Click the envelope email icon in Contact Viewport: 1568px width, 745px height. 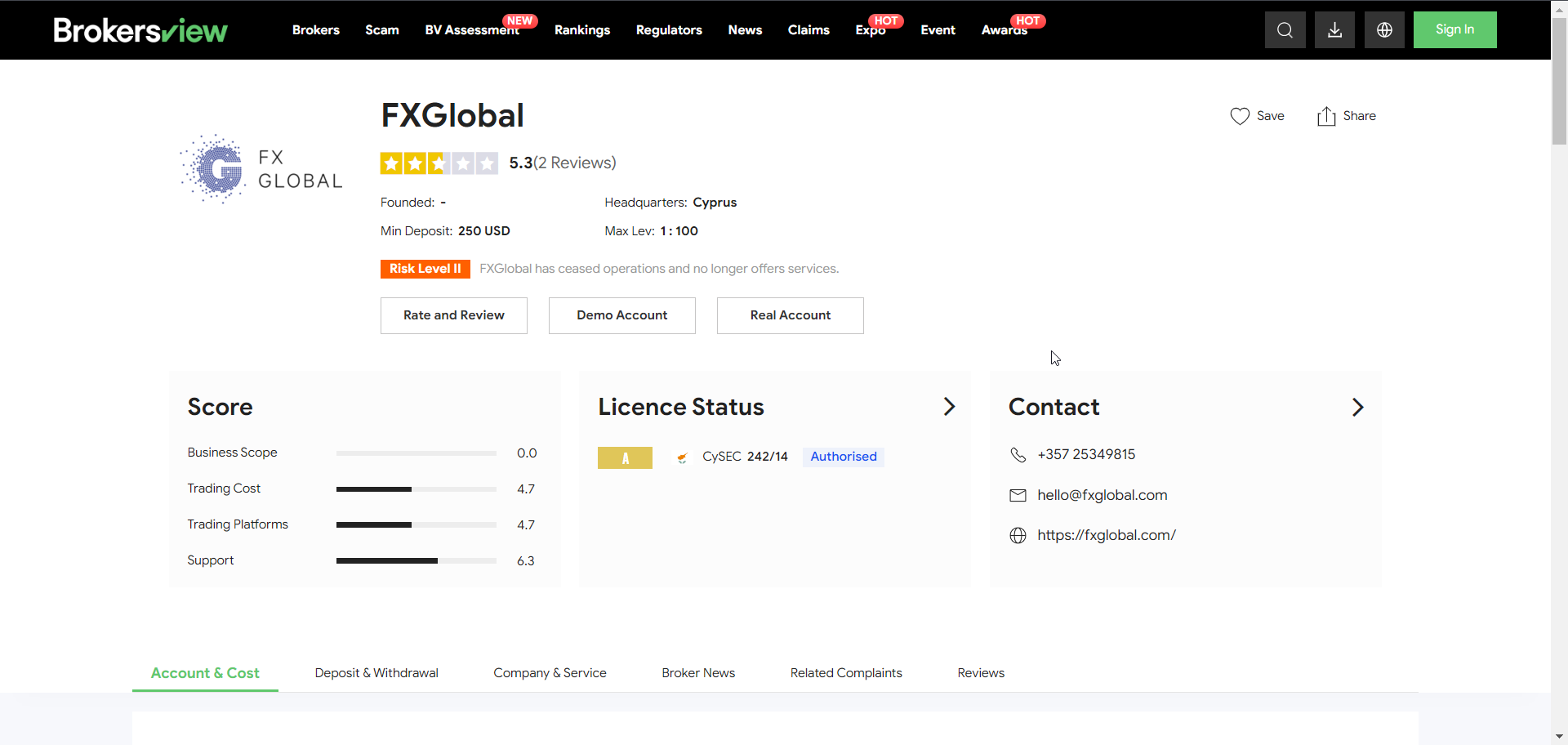point(1018,495)
